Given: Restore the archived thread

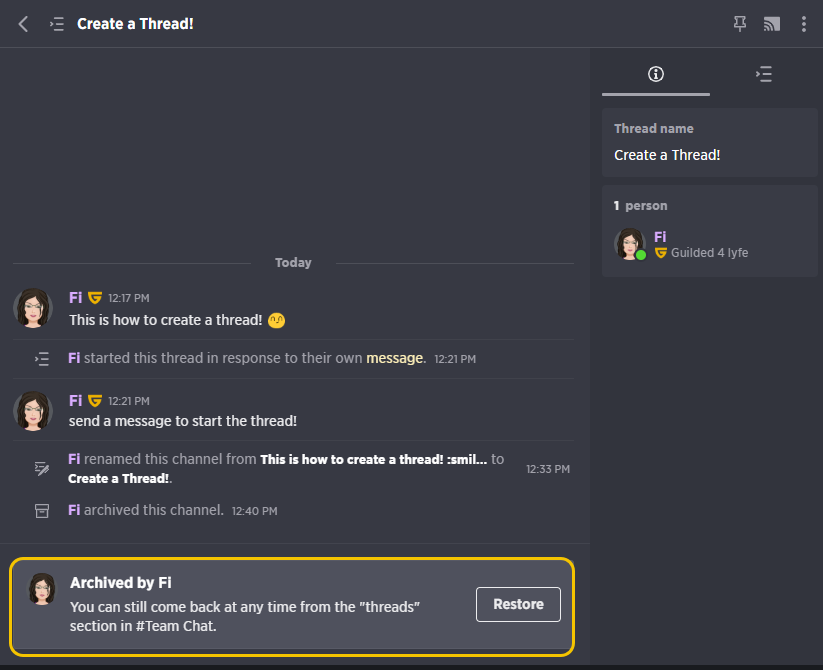Looking at the screenshot, I should (518, 604).
